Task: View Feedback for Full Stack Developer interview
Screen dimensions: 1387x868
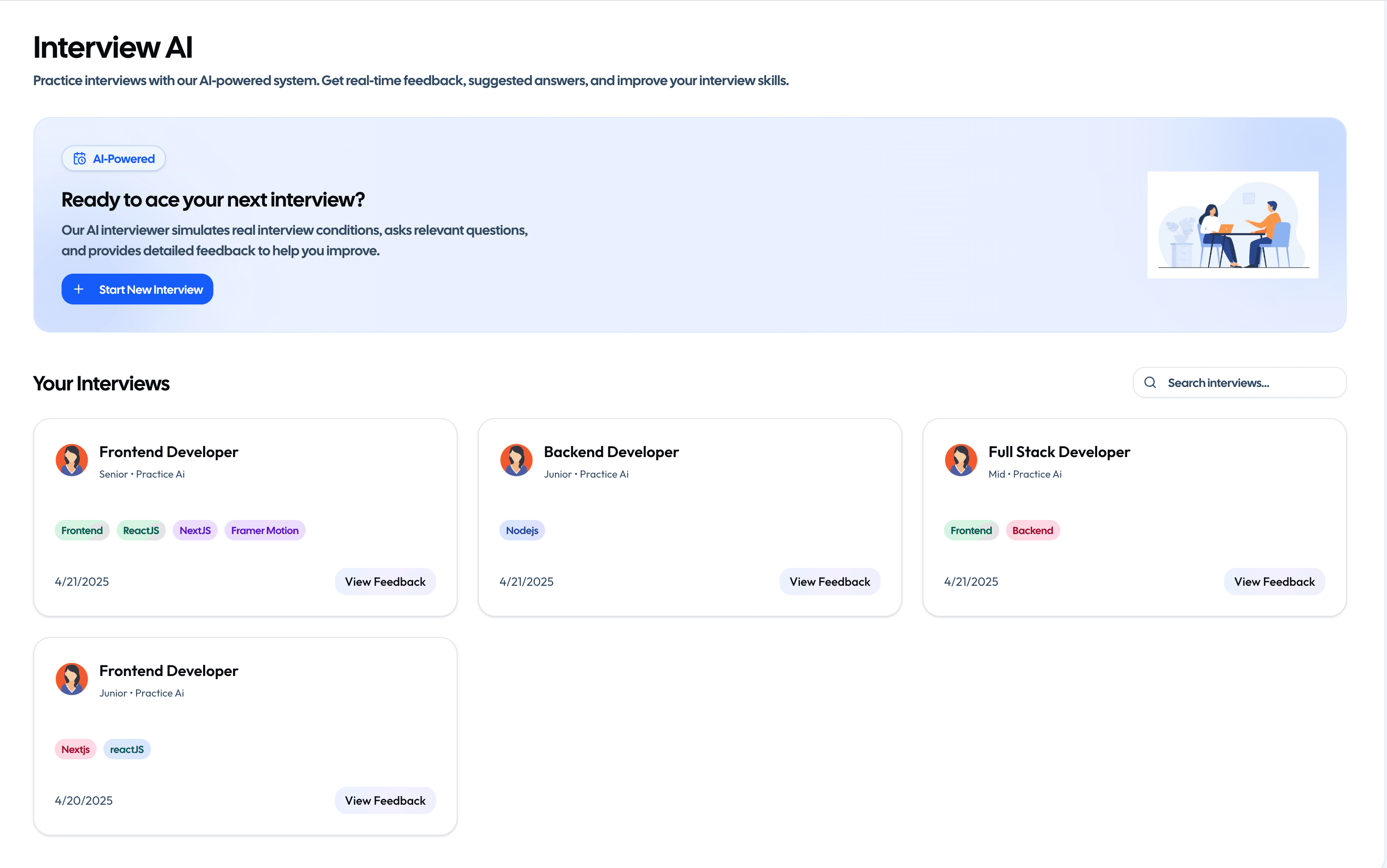Action: [1274, 582]
